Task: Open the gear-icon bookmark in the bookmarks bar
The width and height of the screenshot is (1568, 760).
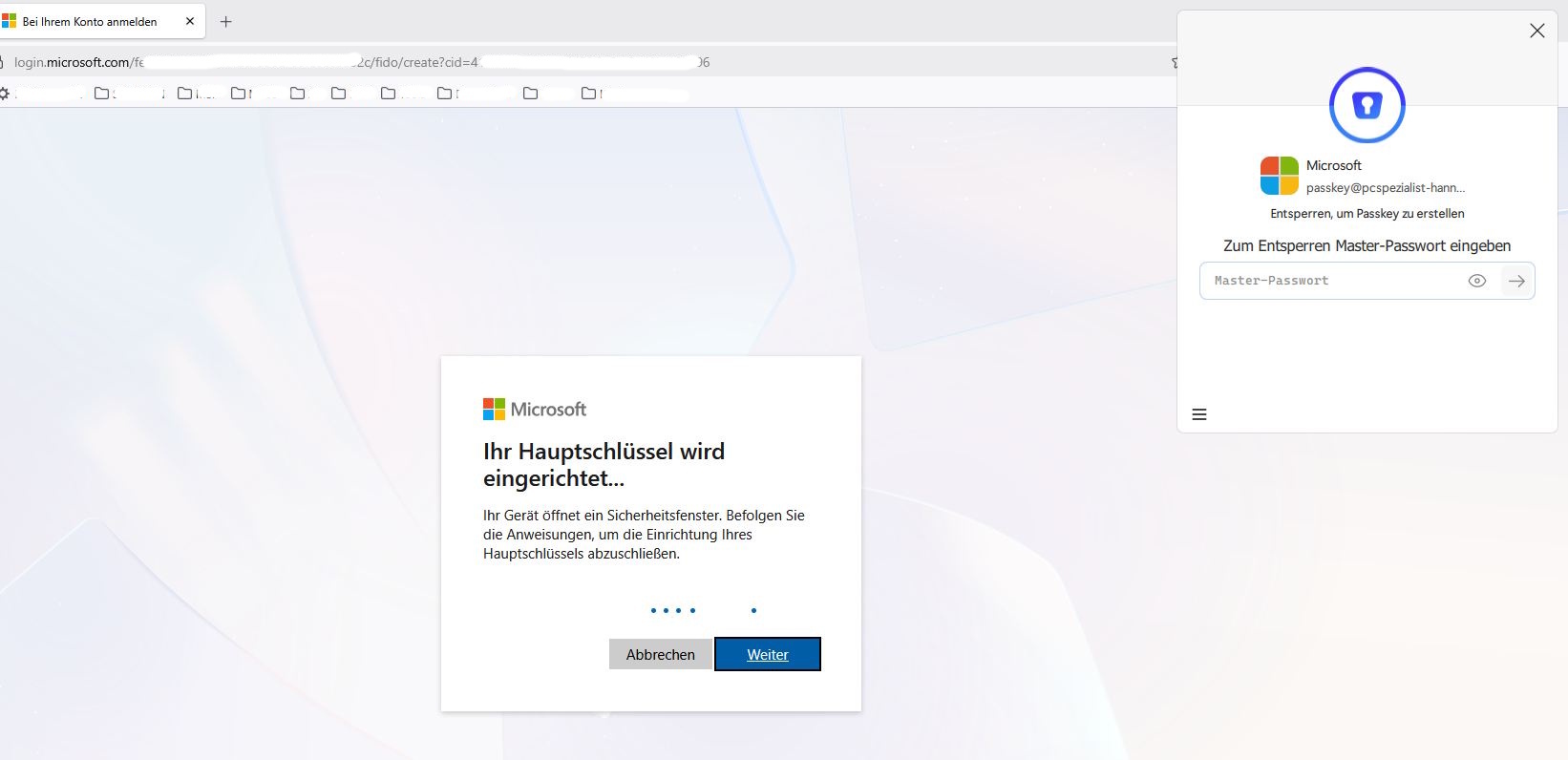Action: click(x=5, y=94)
